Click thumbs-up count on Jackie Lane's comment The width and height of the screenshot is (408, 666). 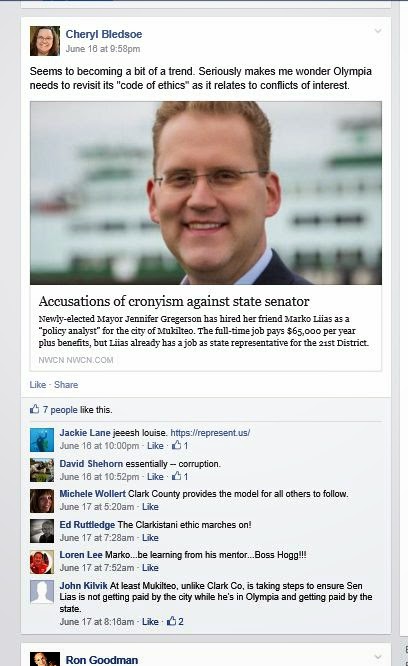pyautogui.click(x=180, y=446)
